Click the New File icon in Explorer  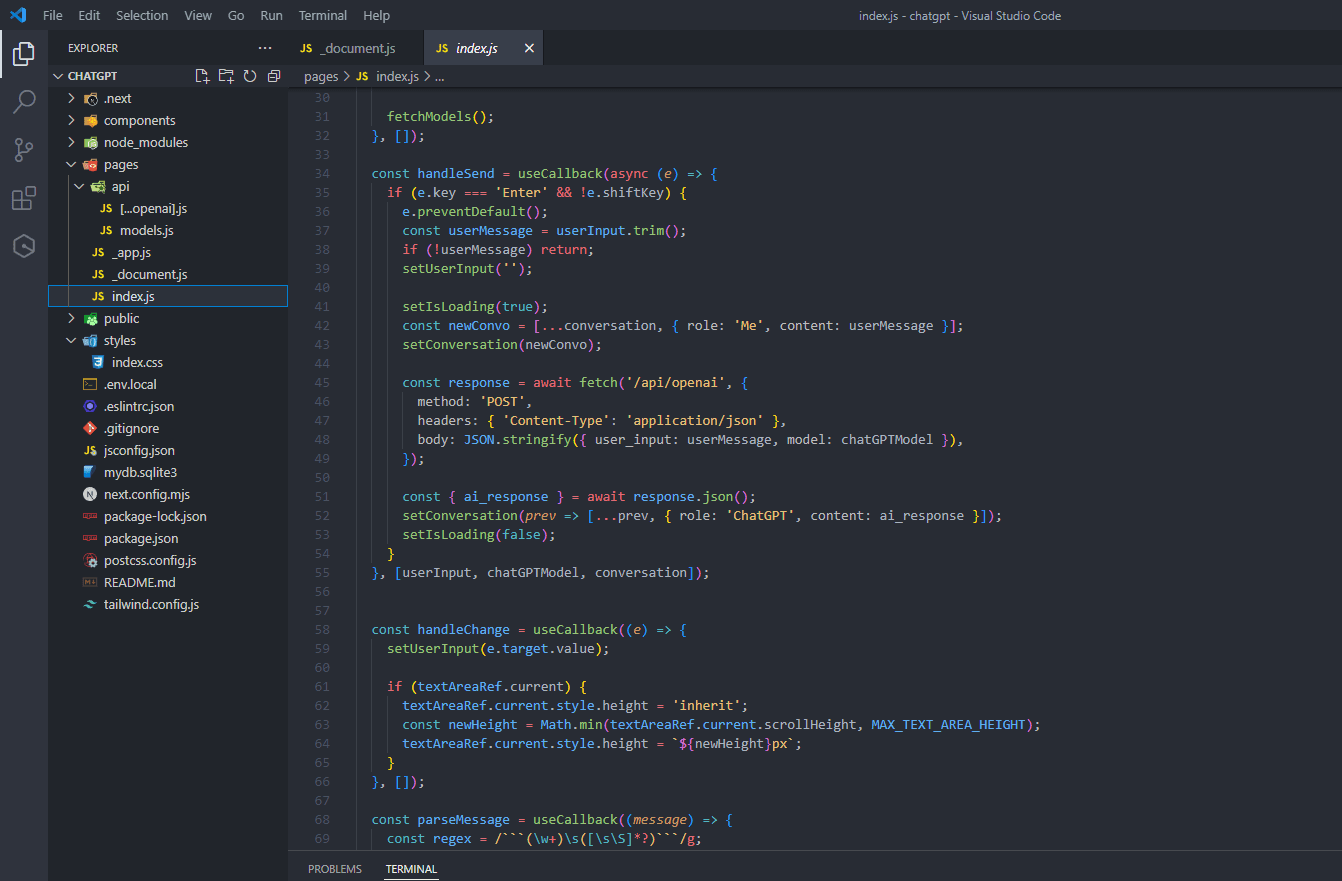[x=202, y=76]
